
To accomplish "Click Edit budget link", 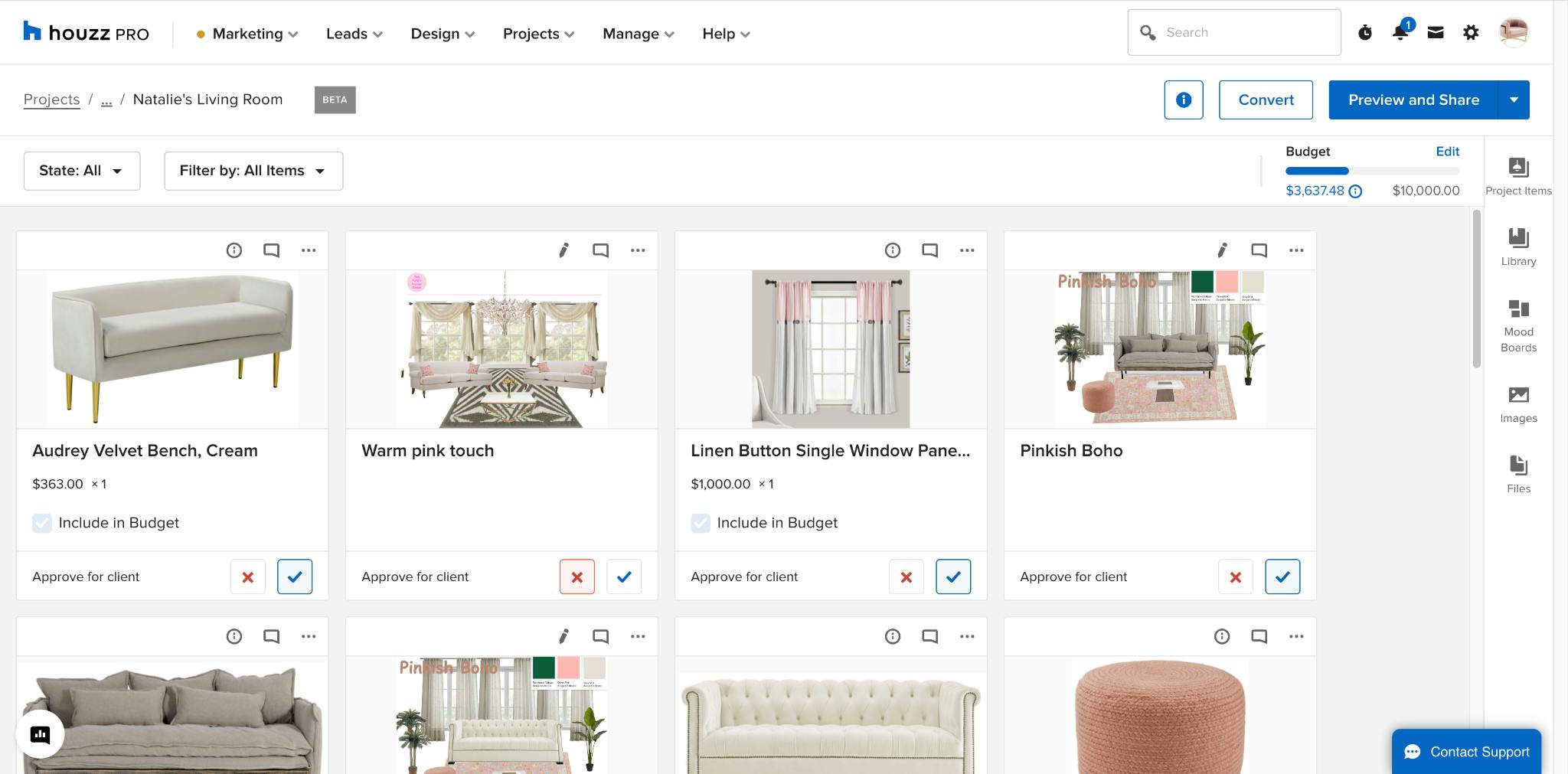I will pos(1447,152).
